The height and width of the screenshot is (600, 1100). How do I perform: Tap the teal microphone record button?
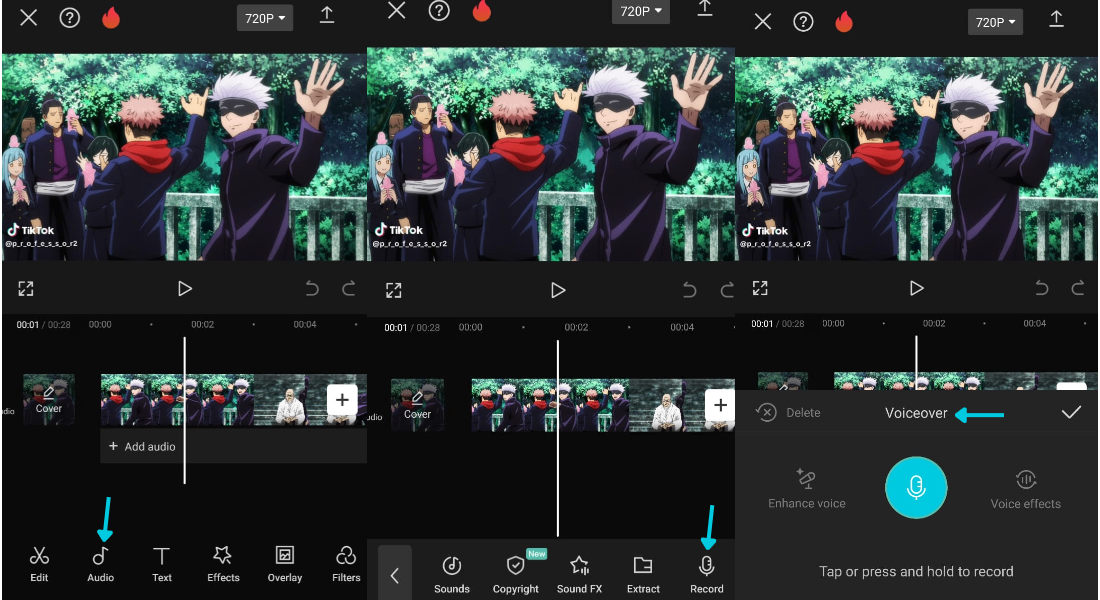pos(916,487)
